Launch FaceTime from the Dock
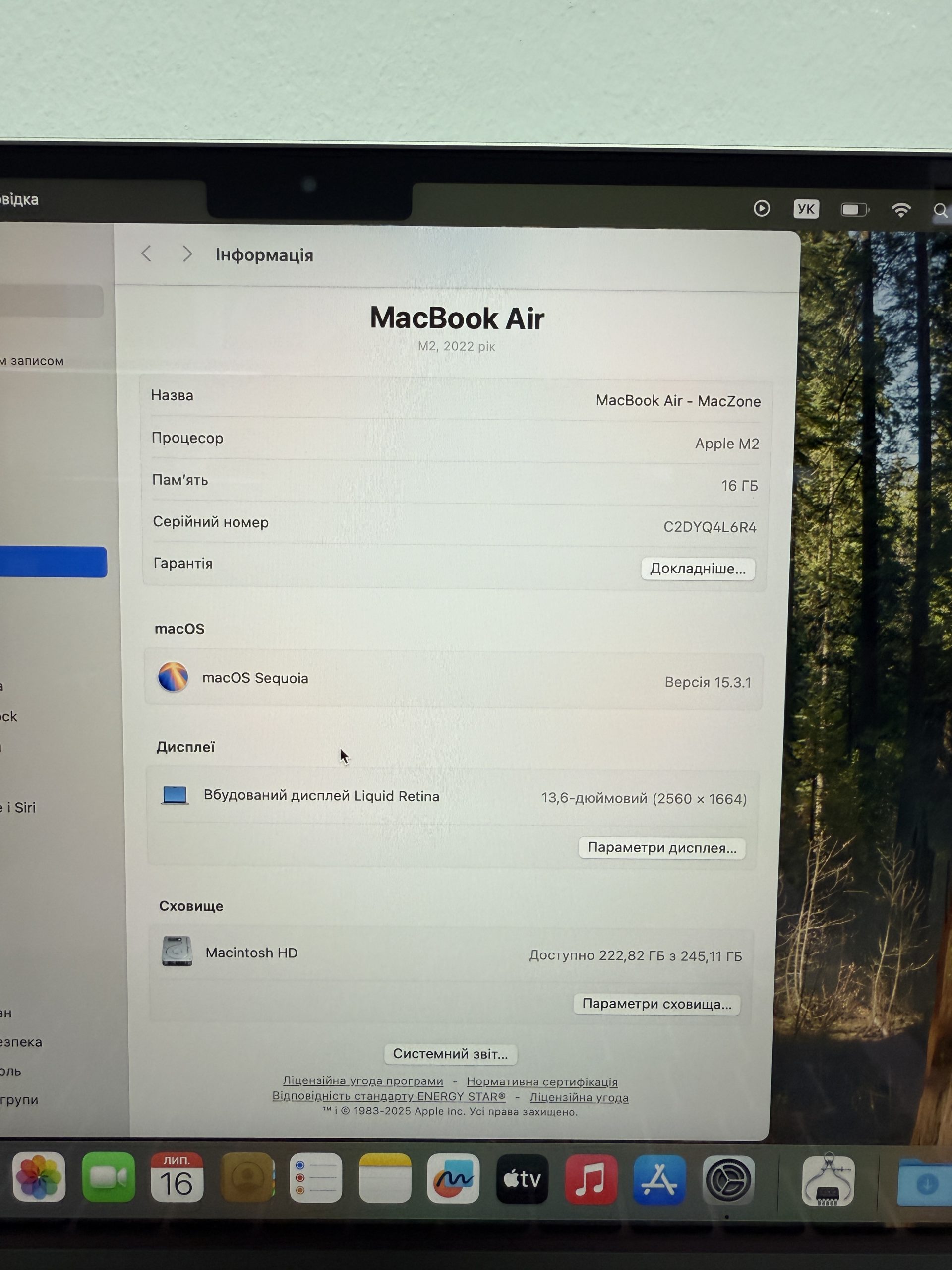This screenshot has height=1270, width=952. tap(109, 1177)
